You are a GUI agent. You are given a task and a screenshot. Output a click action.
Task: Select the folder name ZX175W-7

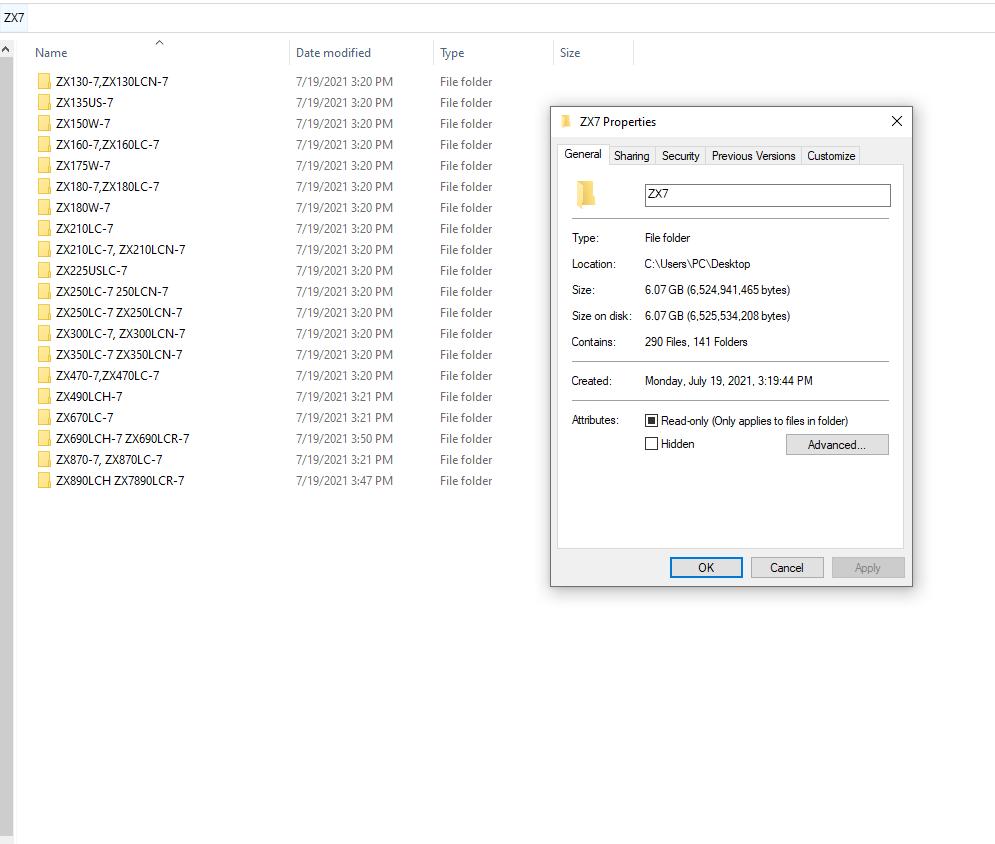pyautogui.click(x=83, y=165)
